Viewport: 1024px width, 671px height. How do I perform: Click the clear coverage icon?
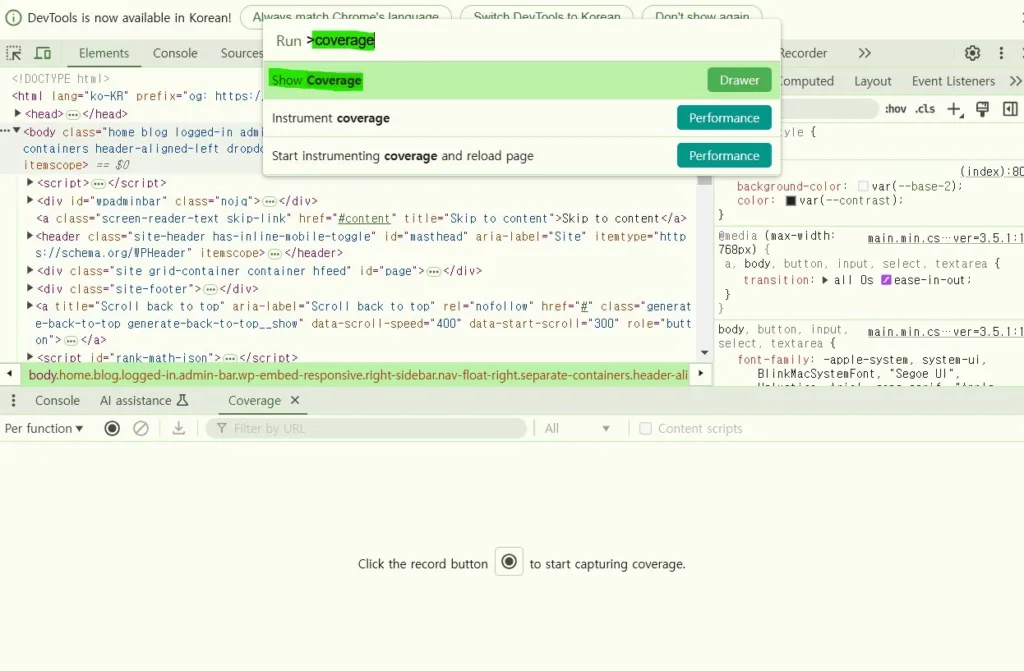[141, 428]
